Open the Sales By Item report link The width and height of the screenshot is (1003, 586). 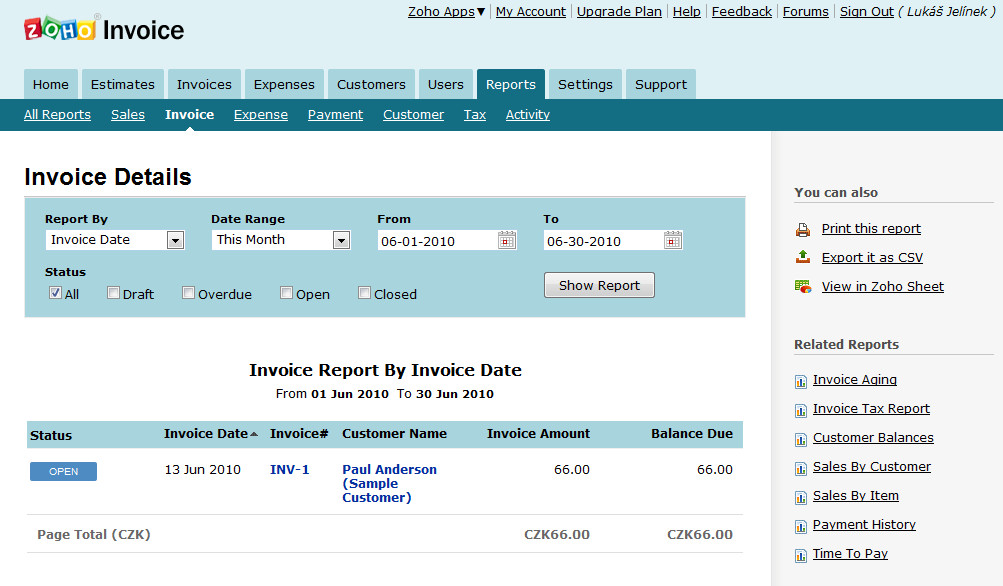click(x=856, y=495)
